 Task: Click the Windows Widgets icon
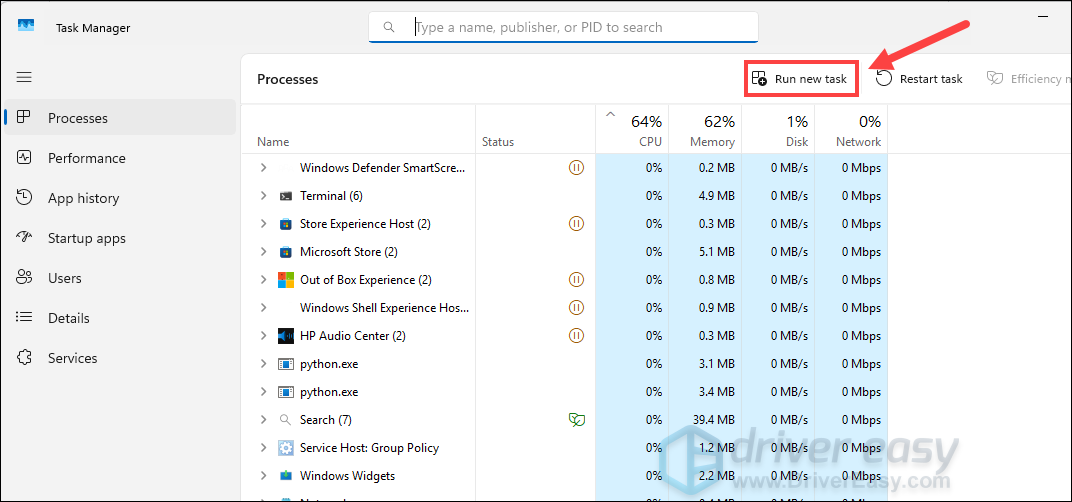pyautogui.click(x=286, y=476)
